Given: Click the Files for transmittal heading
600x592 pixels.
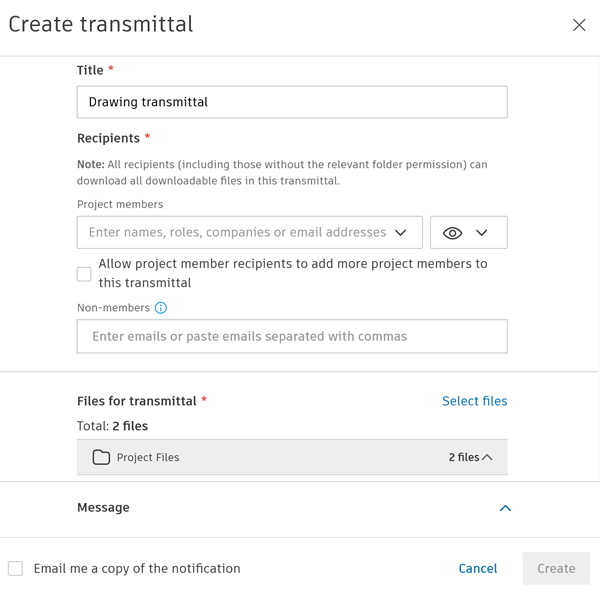Looking at the screenshot, I should (x=137, y=401).
